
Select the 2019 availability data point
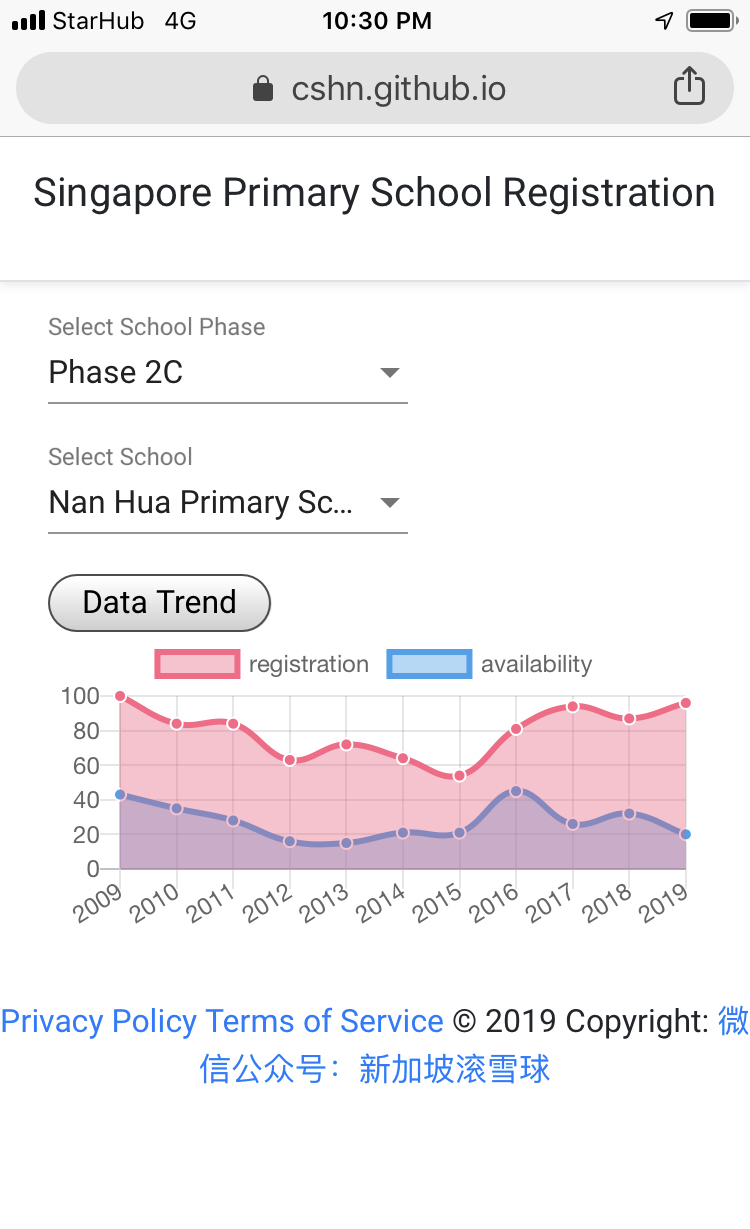[685, 834]
